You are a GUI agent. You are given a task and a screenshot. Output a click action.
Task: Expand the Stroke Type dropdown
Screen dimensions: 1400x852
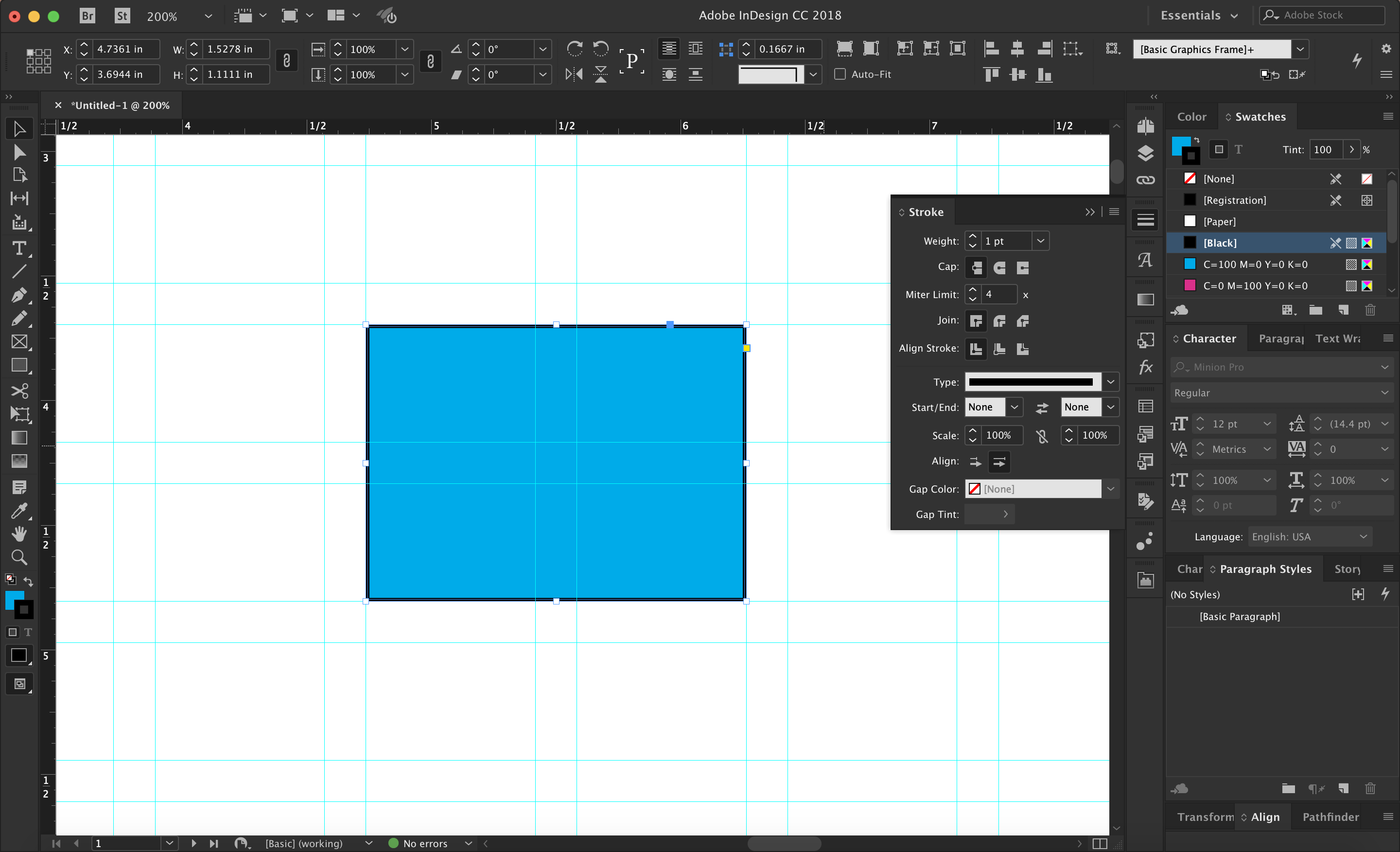point(1111,381)
